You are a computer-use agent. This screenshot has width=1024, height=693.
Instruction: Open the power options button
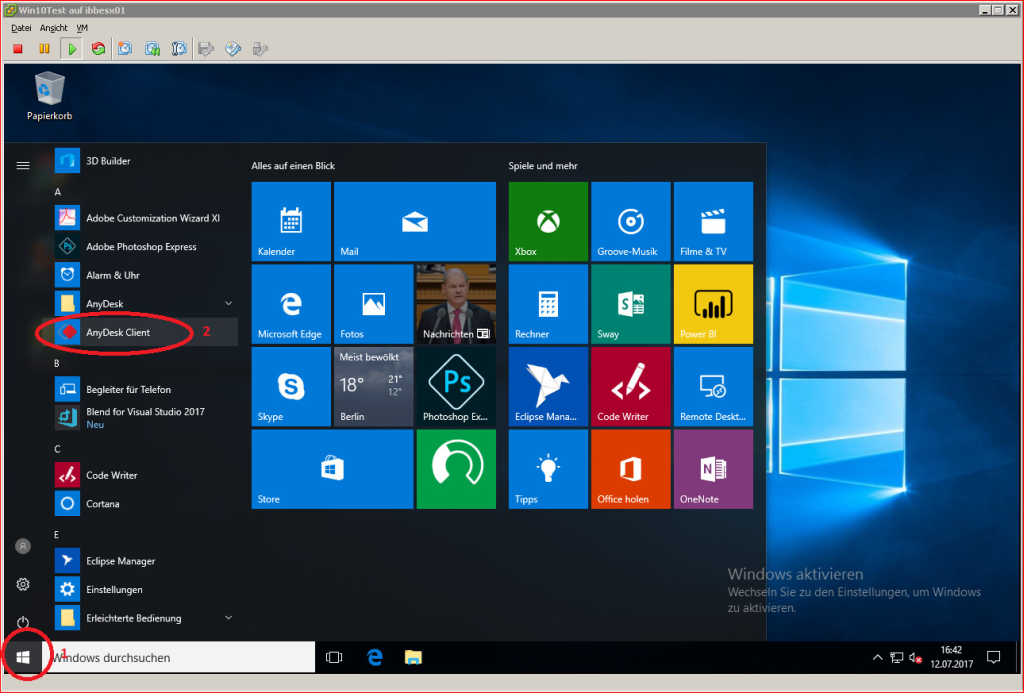pyautogui.click(x=23, y=622)
